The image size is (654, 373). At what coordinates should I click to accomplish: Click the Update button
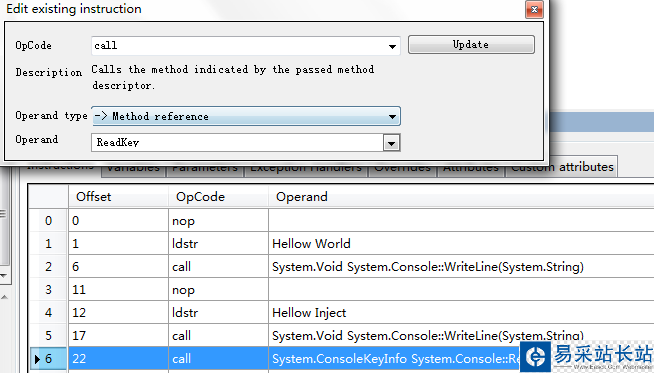click(x=471, y=45)
